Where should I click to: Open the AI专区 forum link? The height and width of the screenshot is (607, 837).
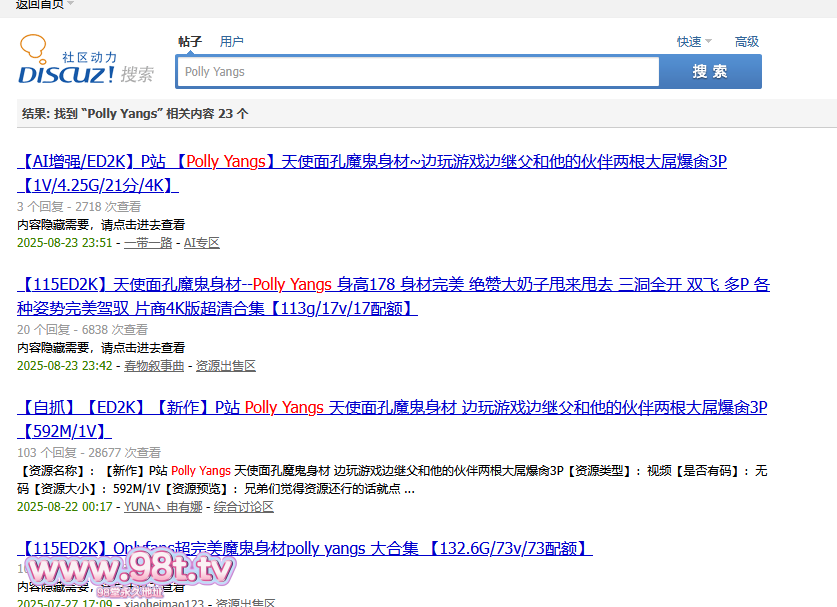(x=202, y=243)
